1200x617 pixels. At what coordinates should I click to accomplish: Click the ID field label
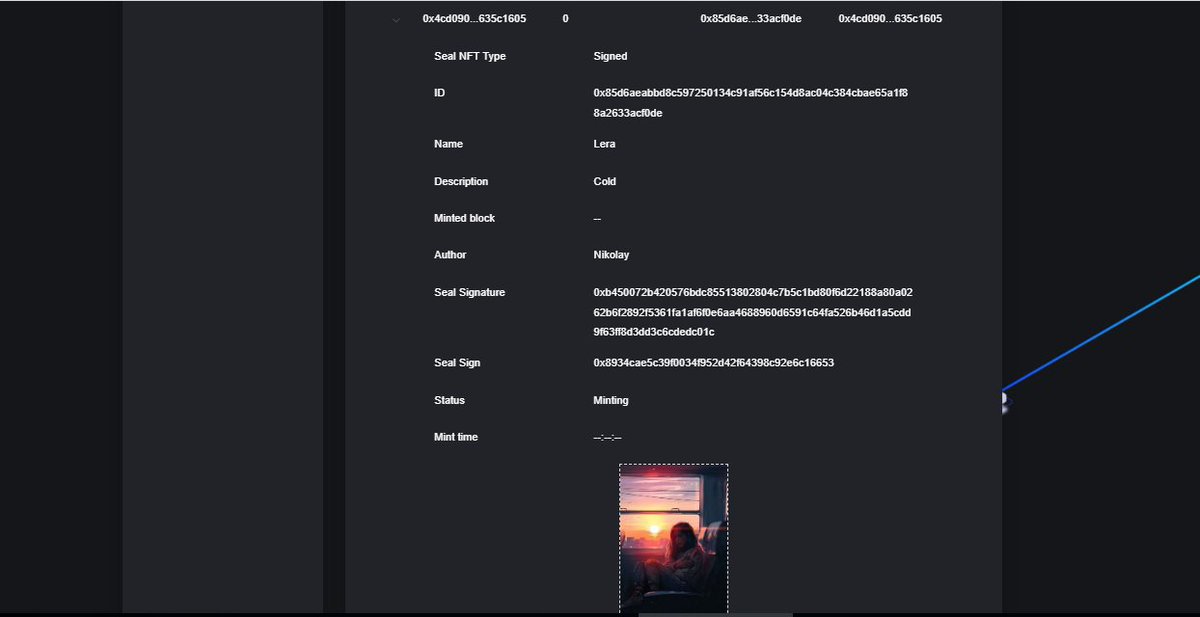[x=439, y=93]
